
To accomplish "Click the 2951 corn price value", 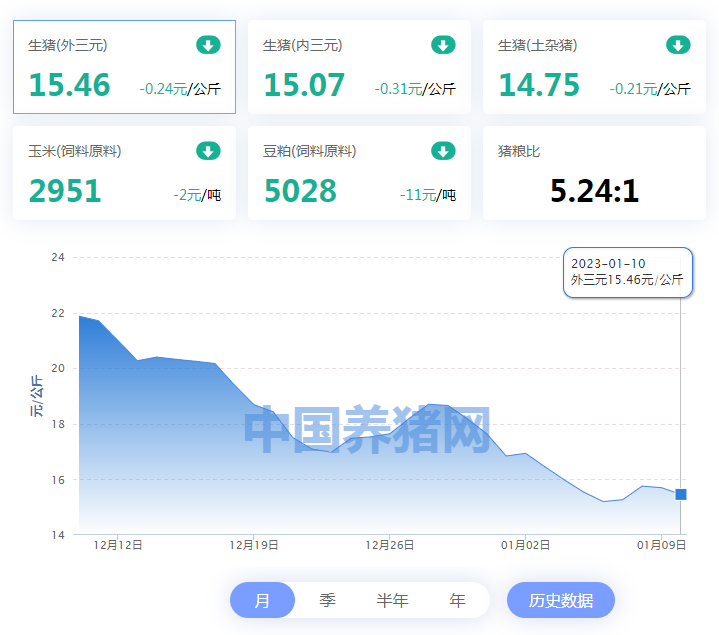I will [x=65, y=191].
